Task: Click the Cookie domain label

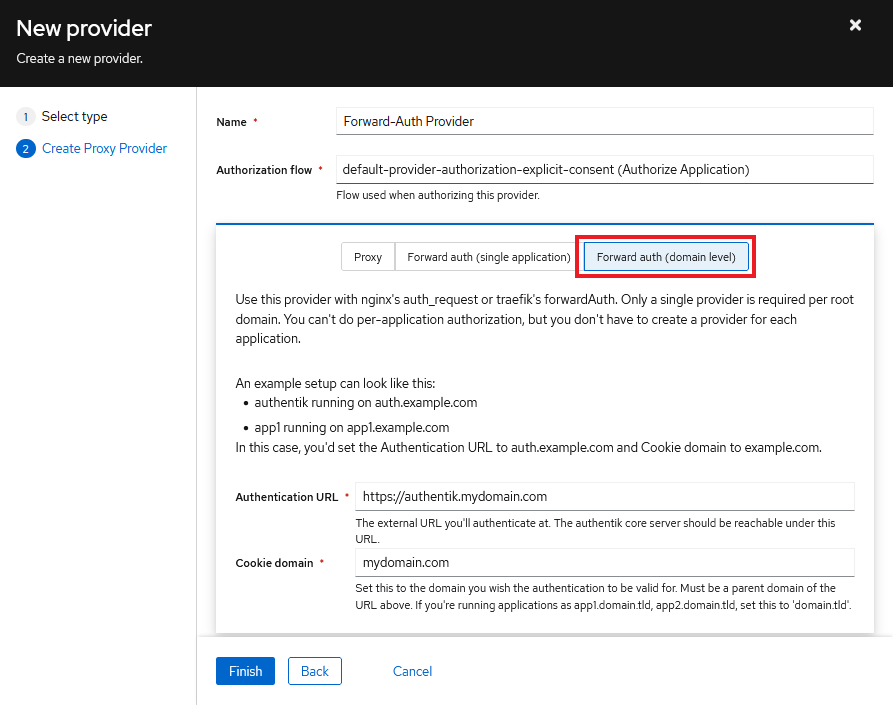Action: 274,563
